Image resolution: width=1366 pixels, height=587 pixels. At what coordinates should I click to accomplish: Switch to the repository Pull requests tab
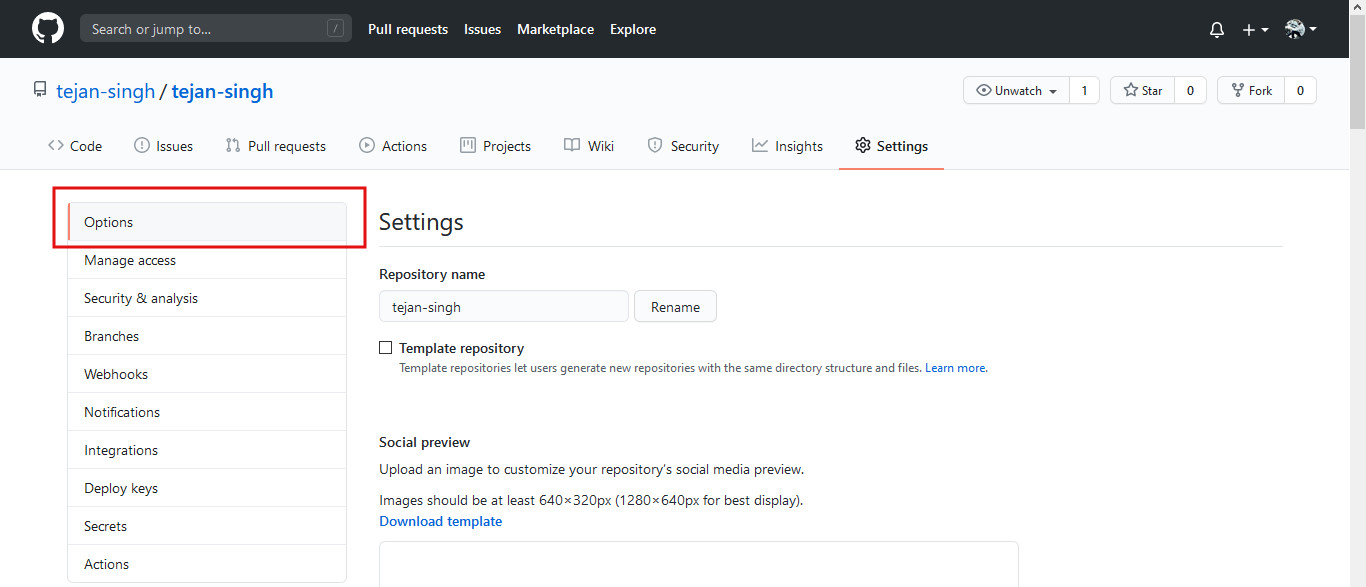point(276,146)
